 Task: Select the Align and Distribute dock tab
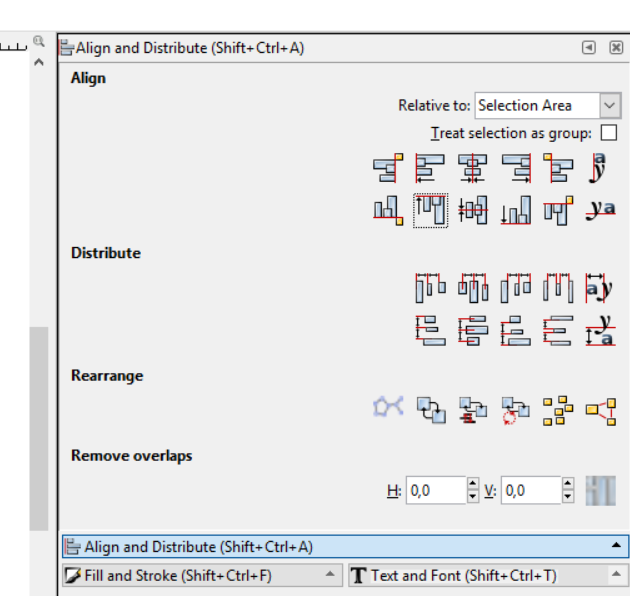point(346,547)
